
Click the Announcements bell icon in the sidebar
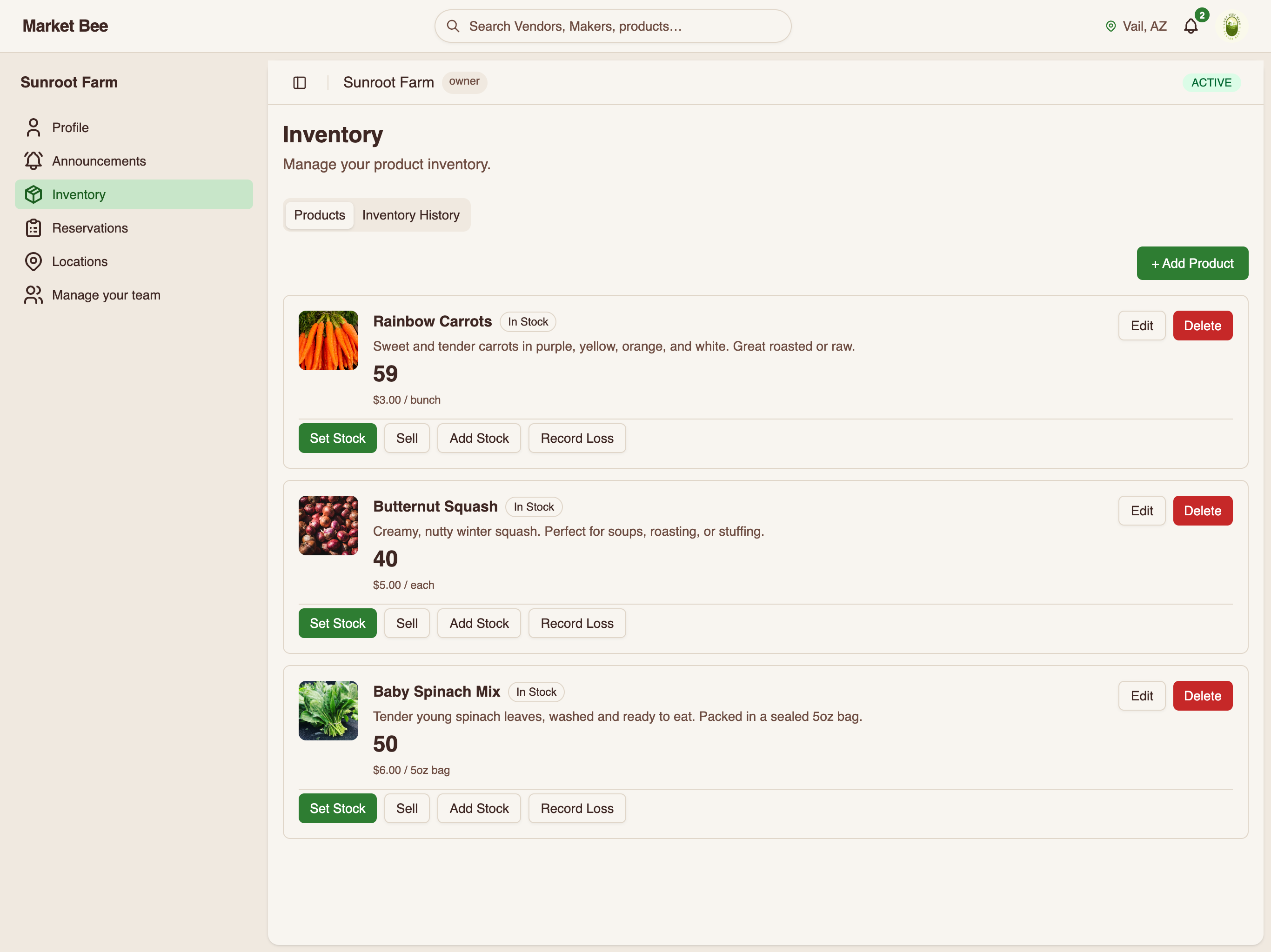point(33,161)
